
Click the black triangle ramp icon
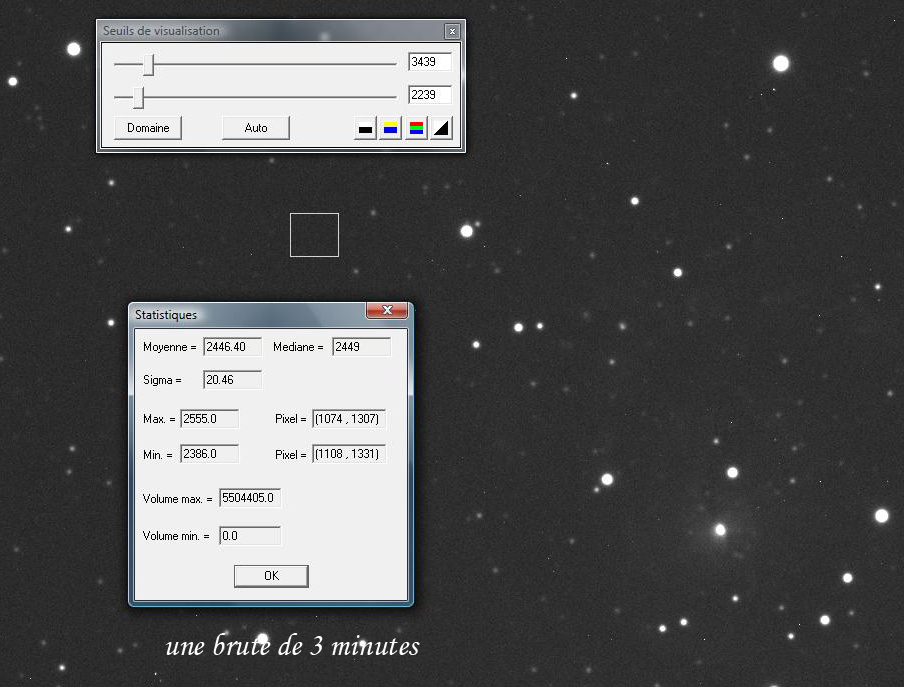click(x=441, y=128)
